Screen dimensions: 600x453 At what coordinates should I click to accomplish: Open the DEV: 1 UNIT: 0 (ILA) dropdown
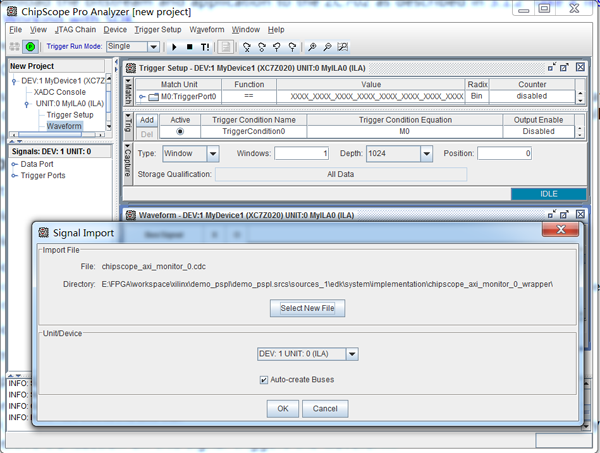point(352,354)
